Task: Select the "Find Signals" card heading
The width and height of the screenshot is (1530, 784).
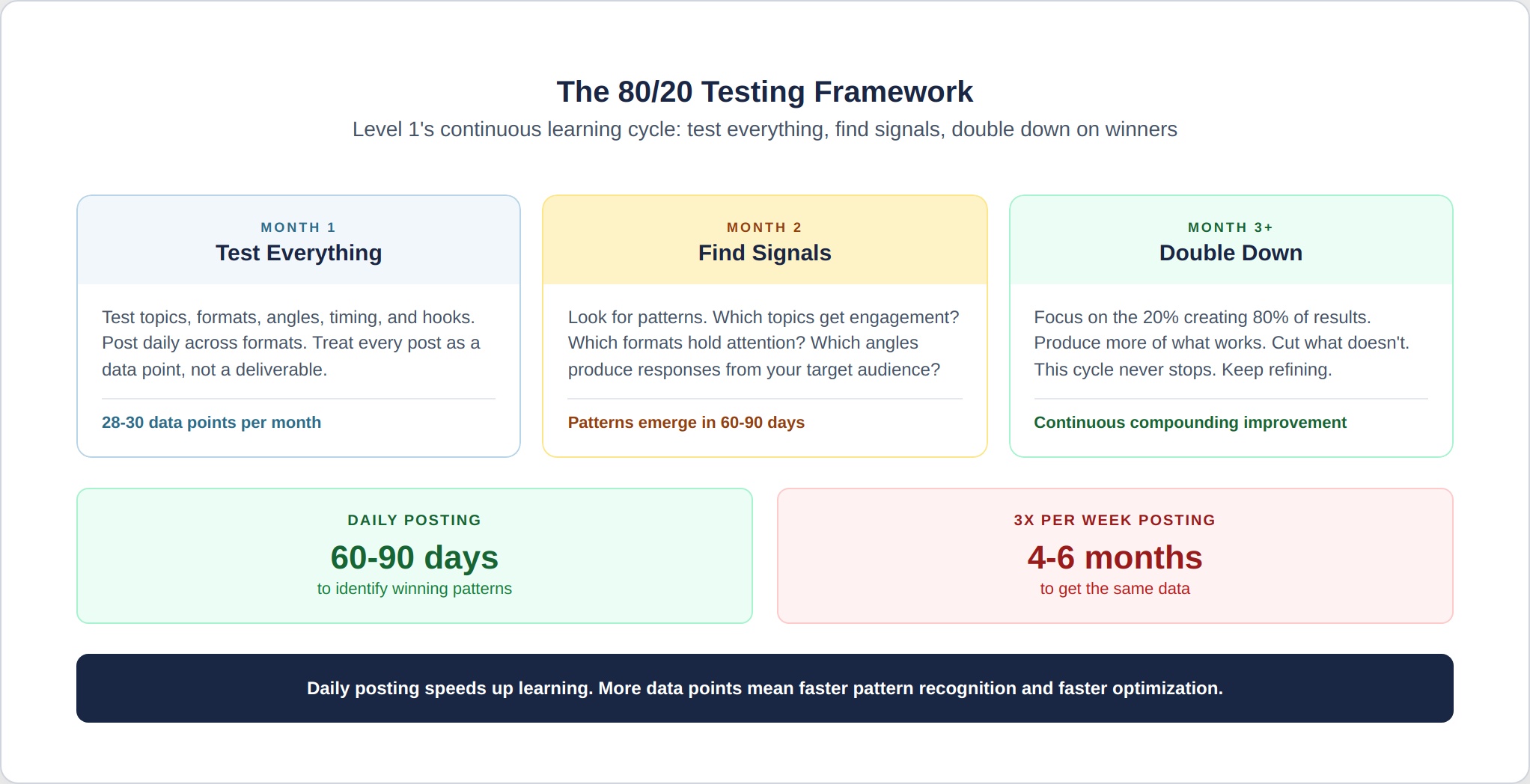Action: [x=764, y=253]
